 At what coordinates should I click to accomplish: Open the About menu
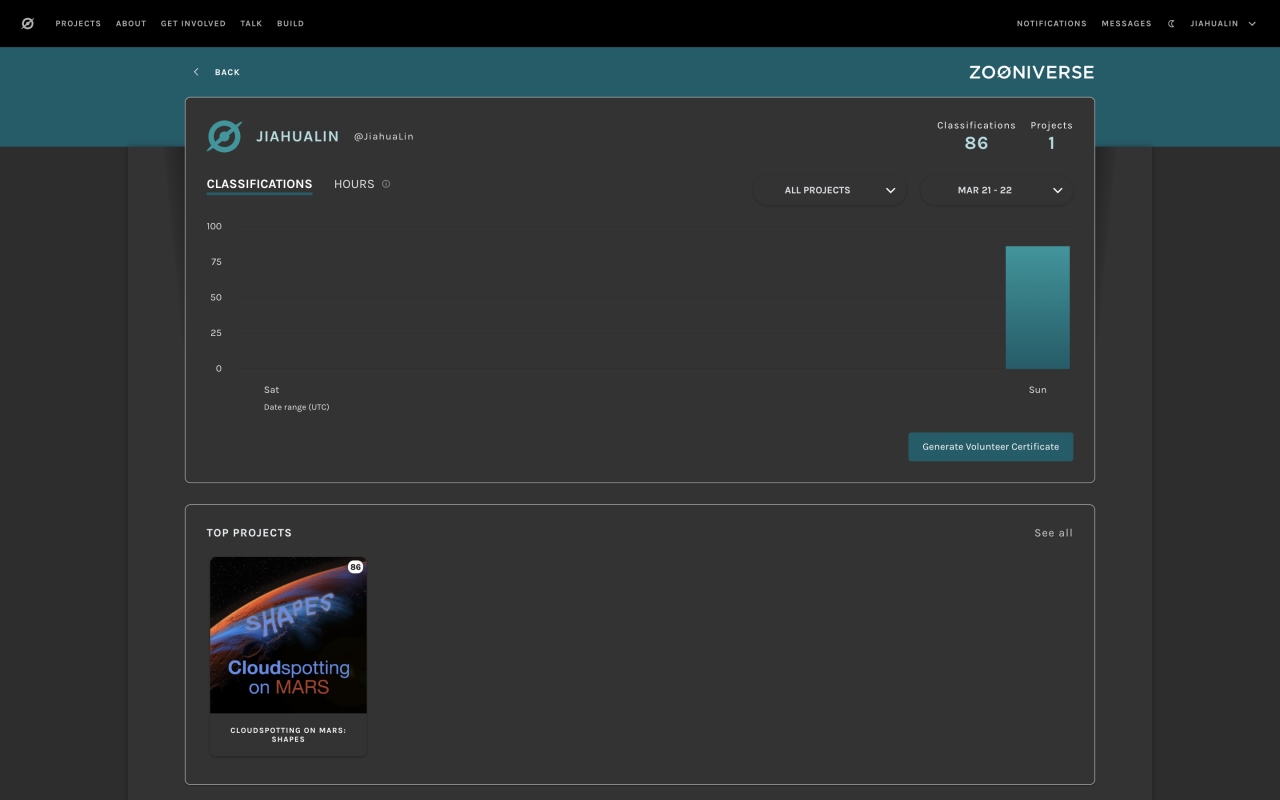[x=131, y=24]
